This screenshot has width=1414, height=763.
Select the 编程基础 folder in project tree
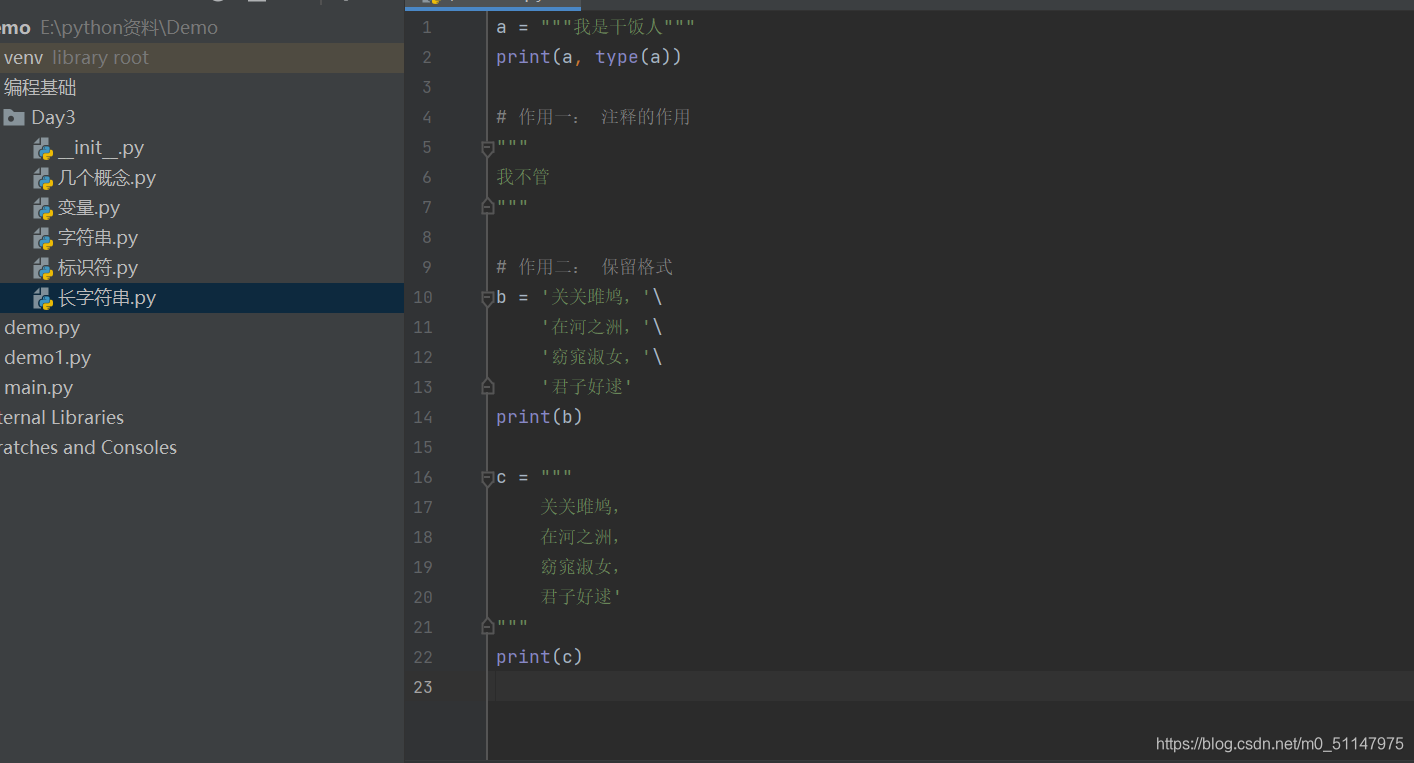[40, 88]
